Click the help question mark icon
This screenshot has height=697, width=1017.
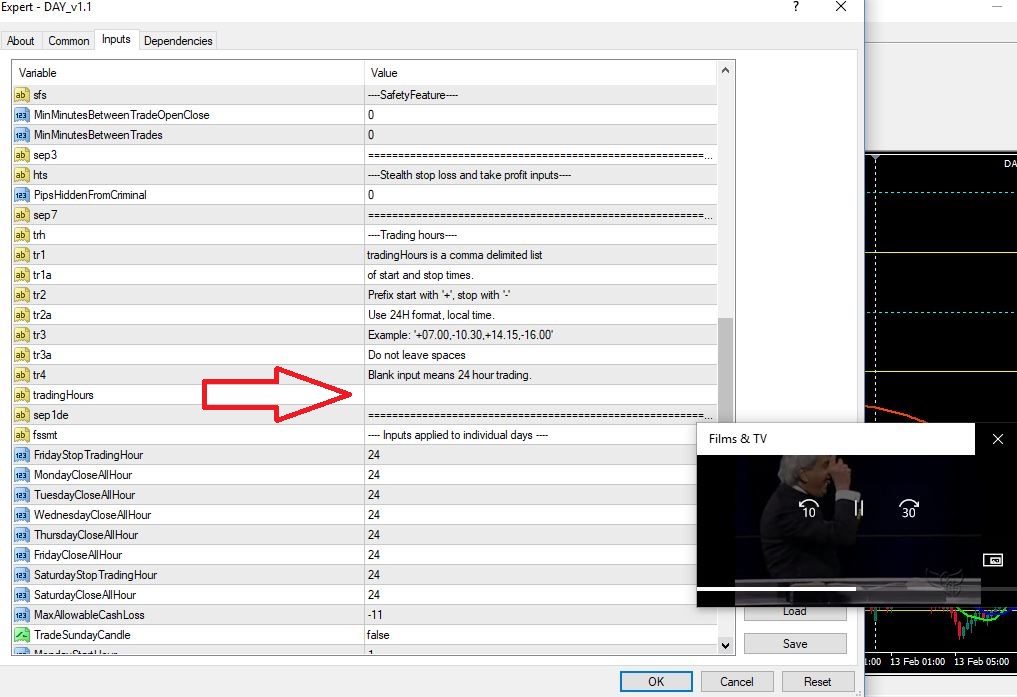796,6
